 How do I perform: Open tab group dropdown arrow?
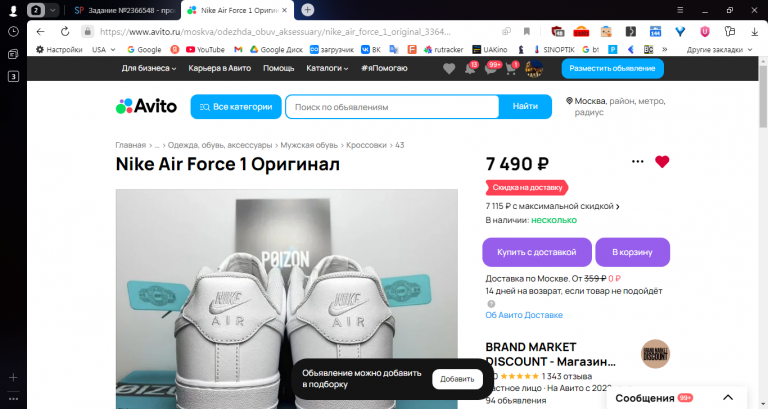point(52,10)
